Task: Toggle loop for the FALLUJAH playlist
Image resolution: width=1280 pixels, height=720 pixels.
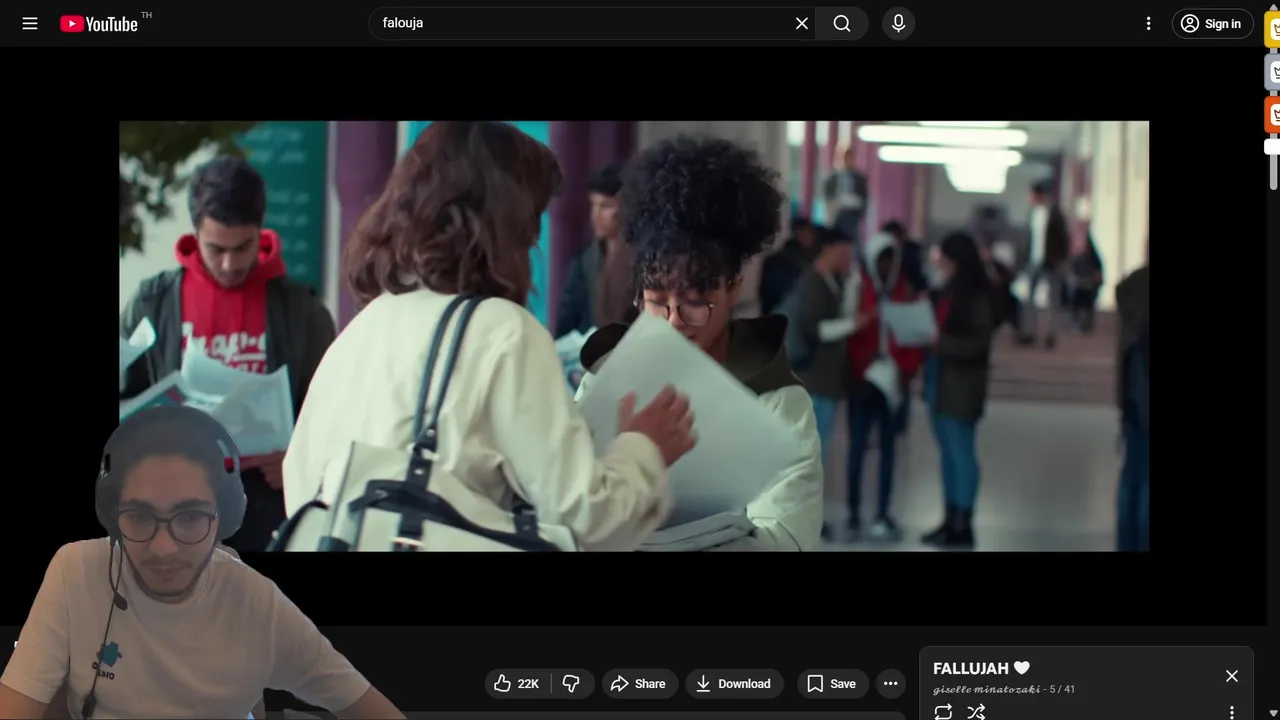Action: tap(943, 712)
